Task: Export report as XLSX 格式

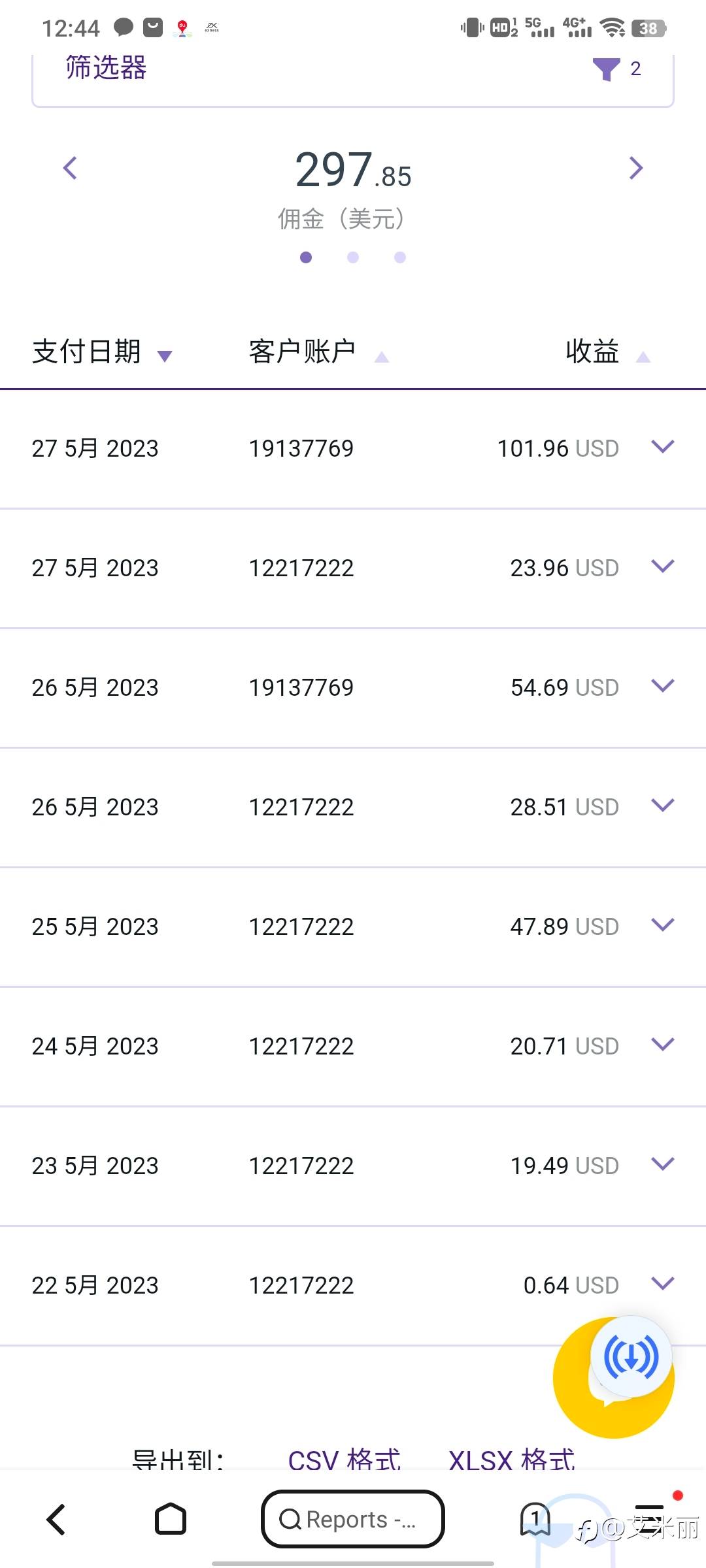Action: point(511,1460)
